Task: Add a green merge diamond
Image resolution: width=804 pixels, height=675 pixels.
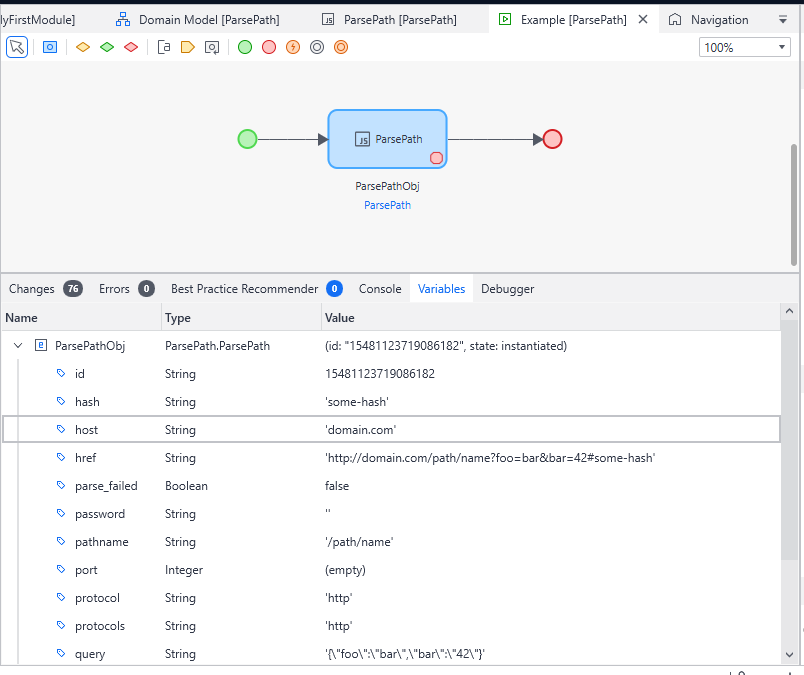Action: click(x=107, y=47)
